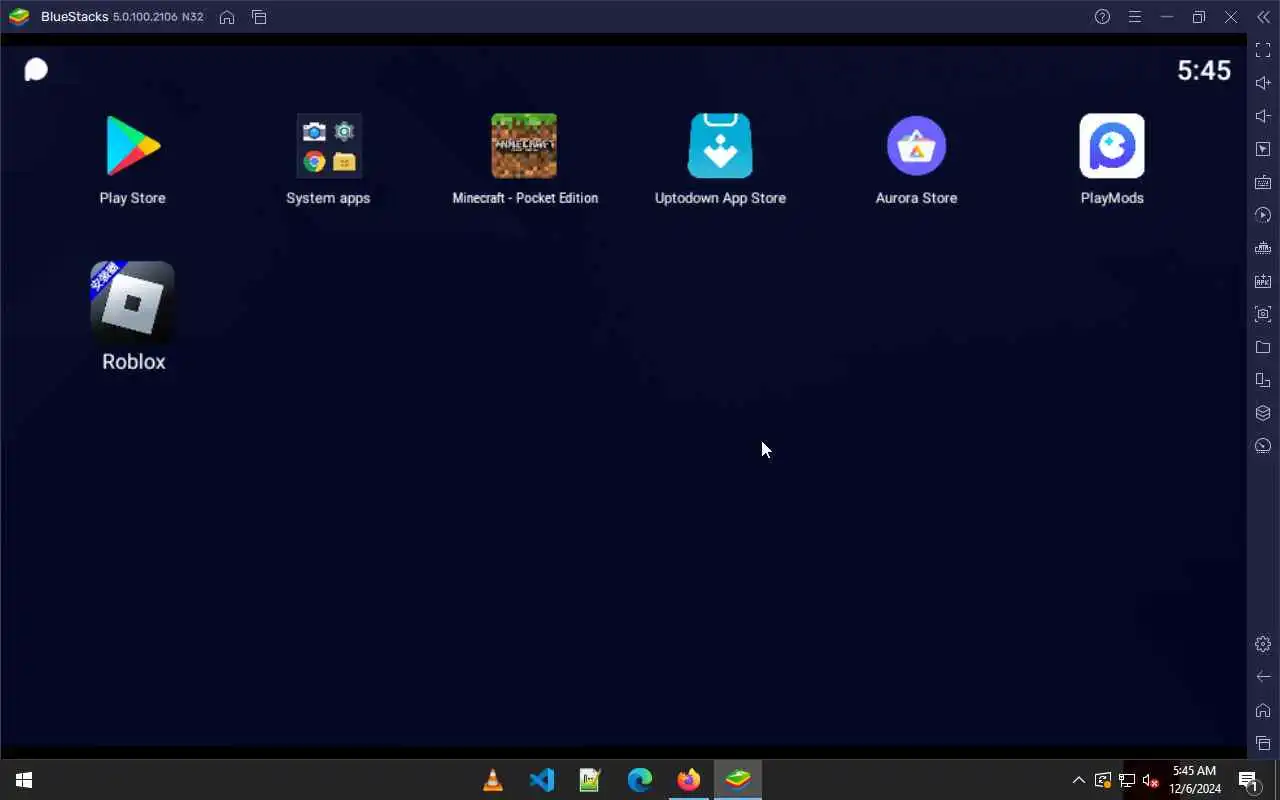Open multi-instance tabs icon in title bar
The image size is (1280, 800).
(x=259, y=17)
